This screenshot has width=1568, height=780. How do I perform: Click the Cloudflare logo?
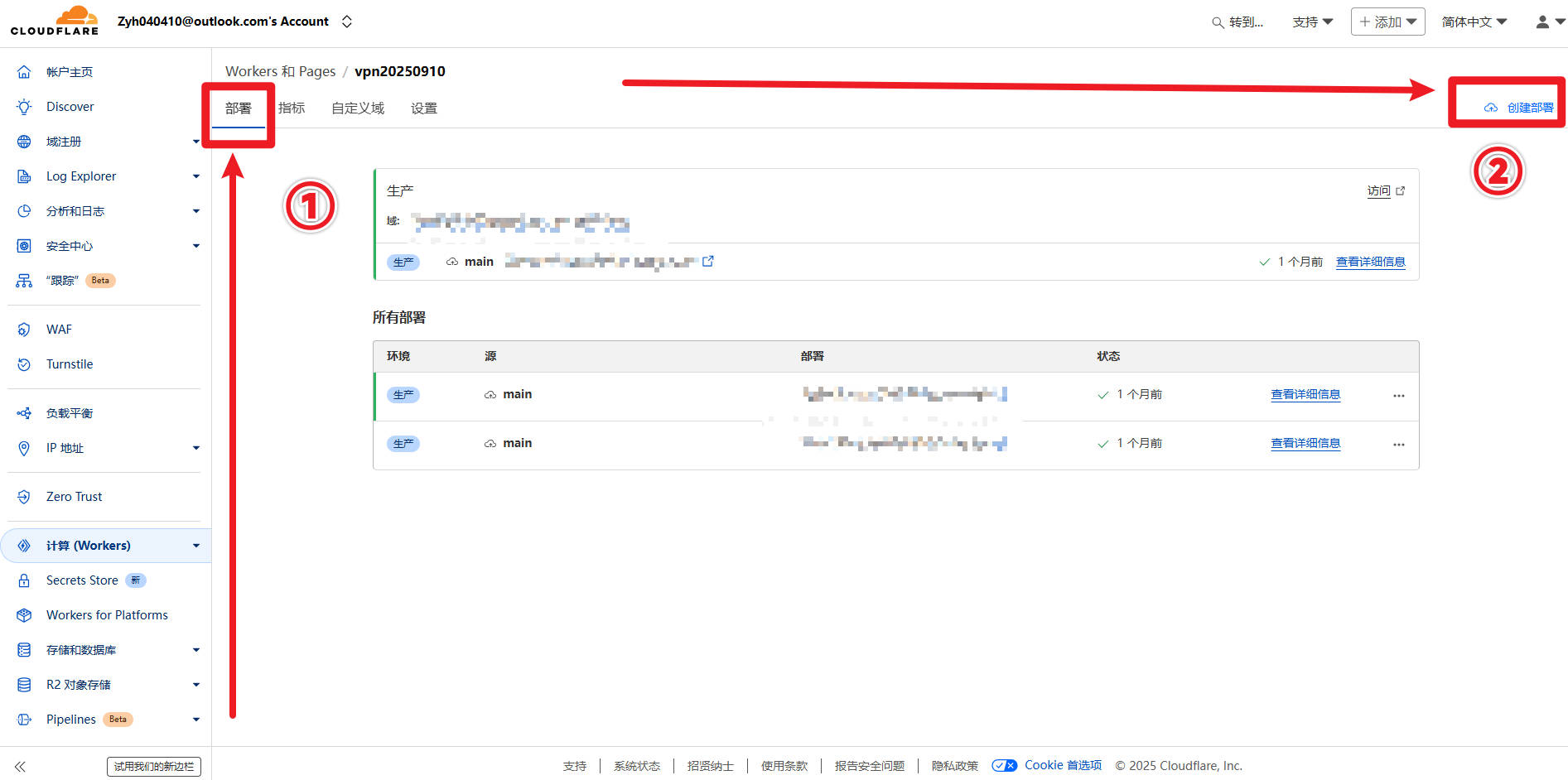point(55,21)
